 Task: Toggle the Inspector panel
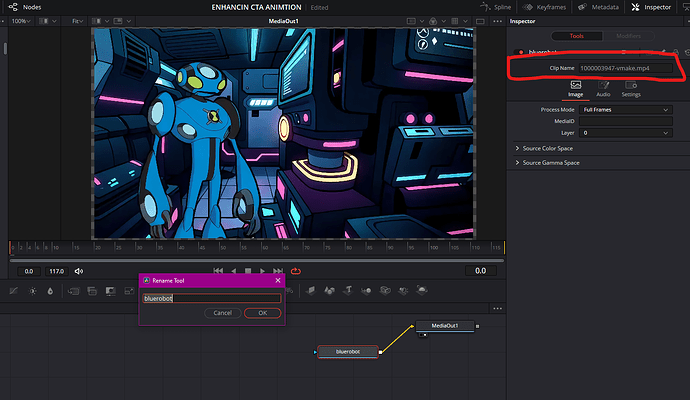(x=651, y=7)
